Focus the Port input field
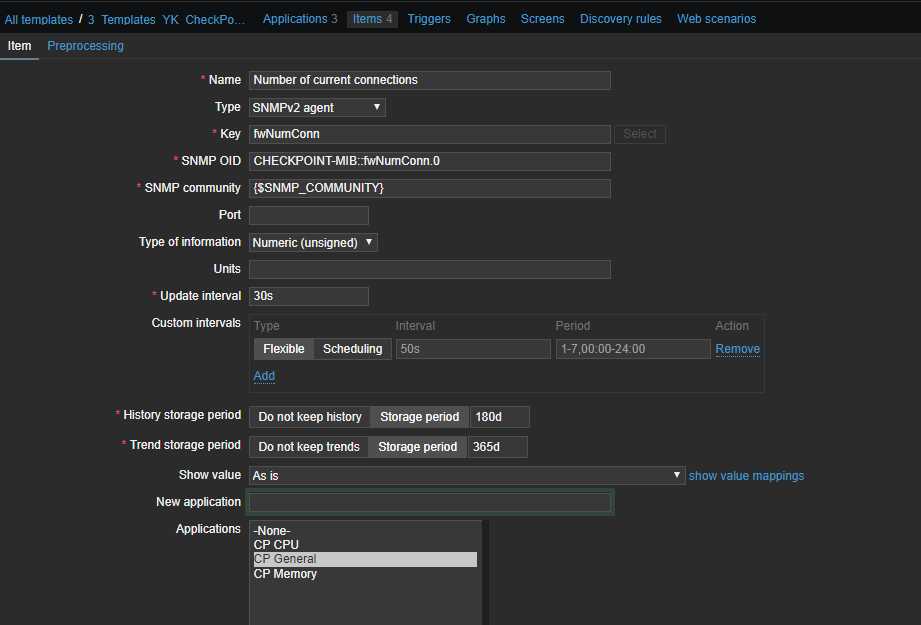 click(x=308, y=215)
